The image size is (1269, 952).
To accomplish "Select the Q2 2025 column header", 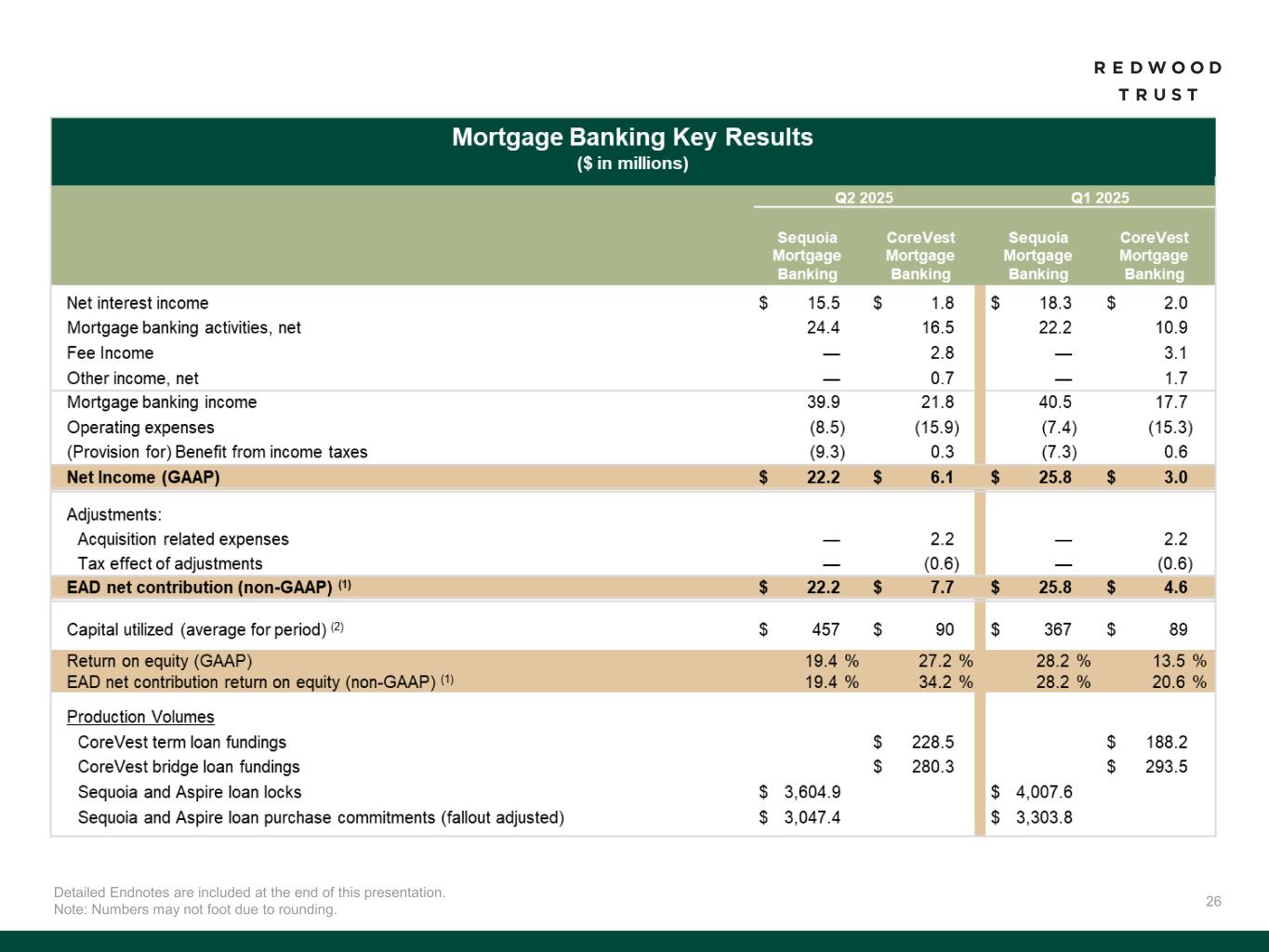I will tap(864, 197).
